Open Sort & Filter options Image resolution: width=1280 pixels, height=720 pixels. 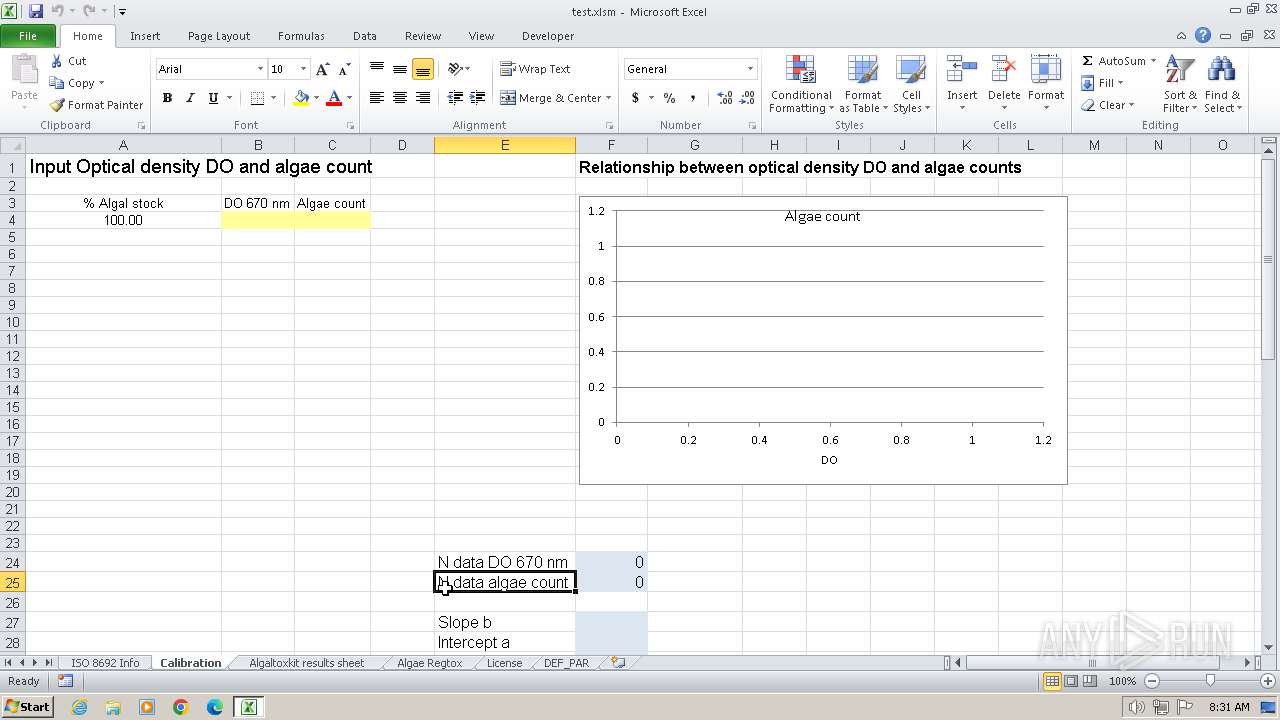(x=1180, y=85)
